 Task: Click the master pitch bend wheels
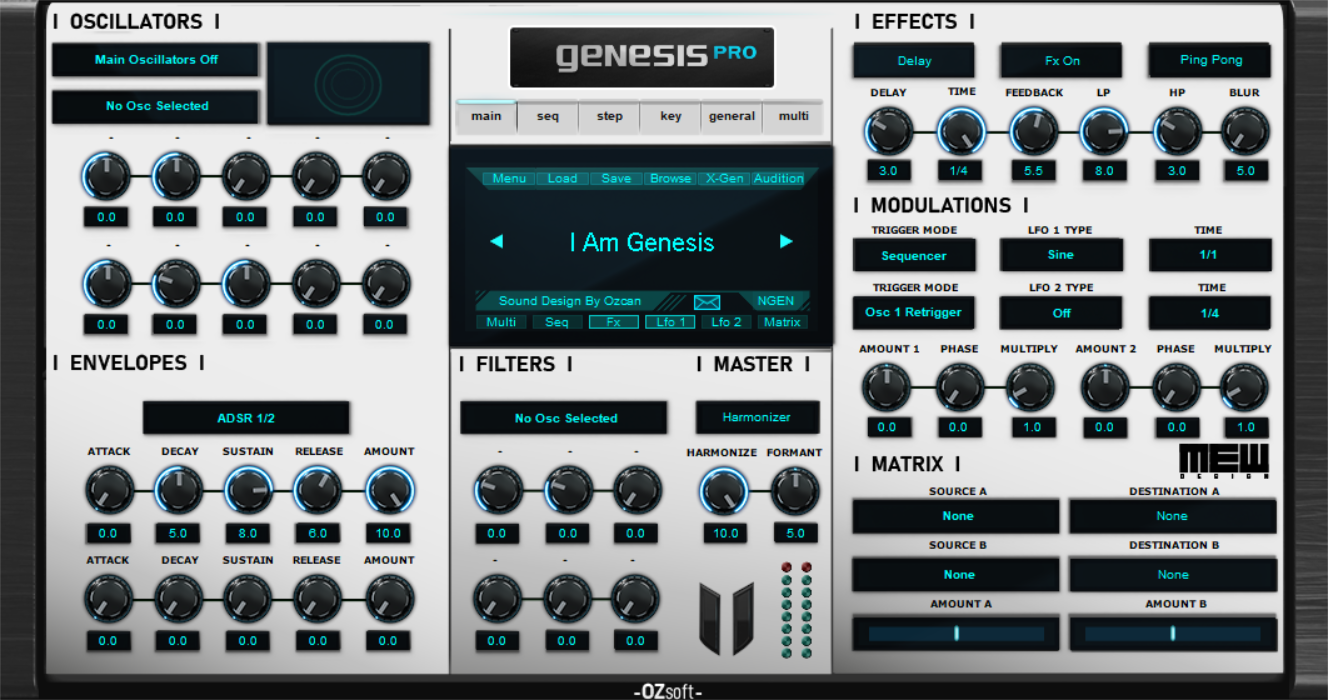pos(726,619)
